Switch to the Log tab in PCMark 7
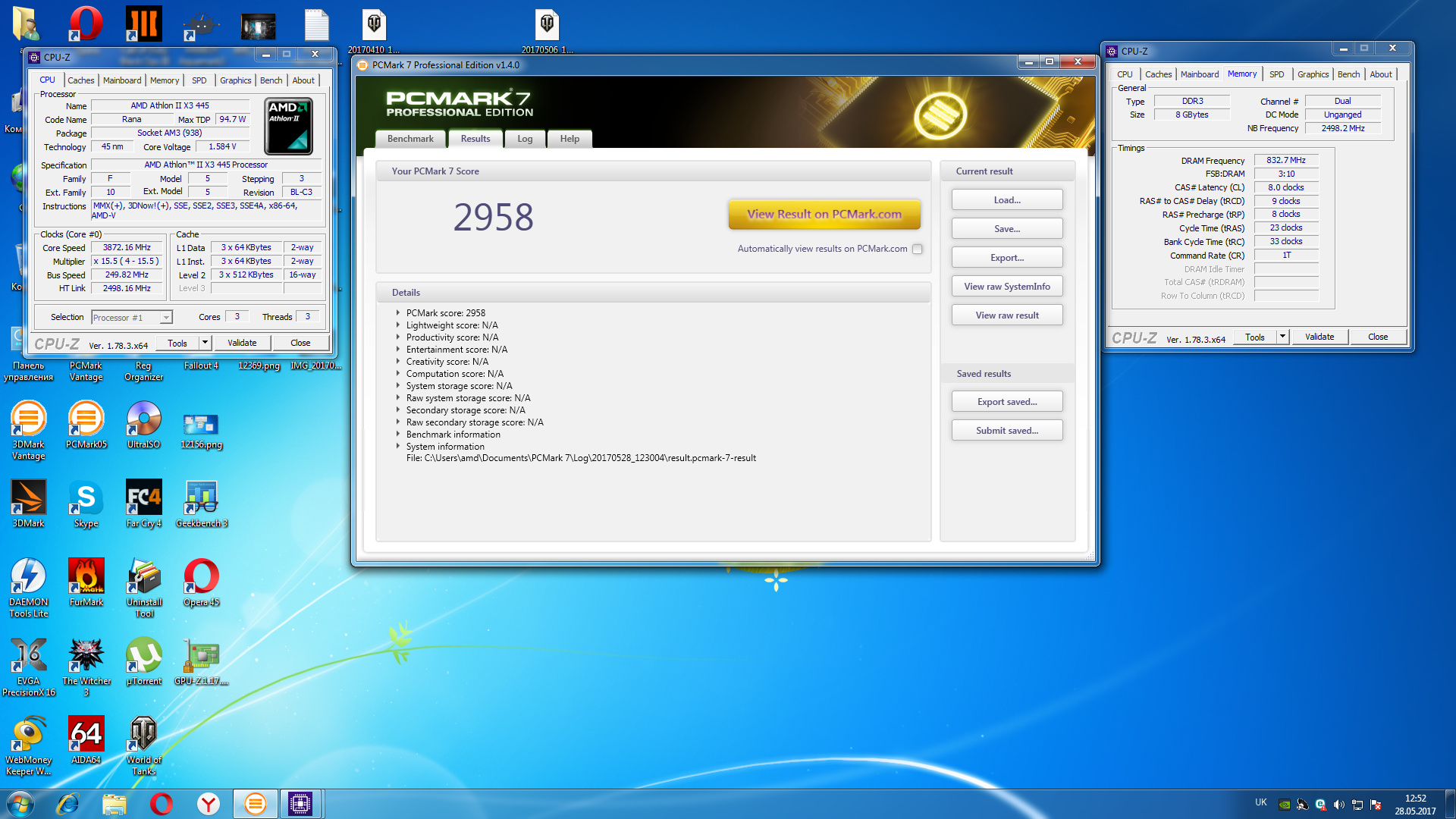This screenshot has width=1456, height=819. 525,139
